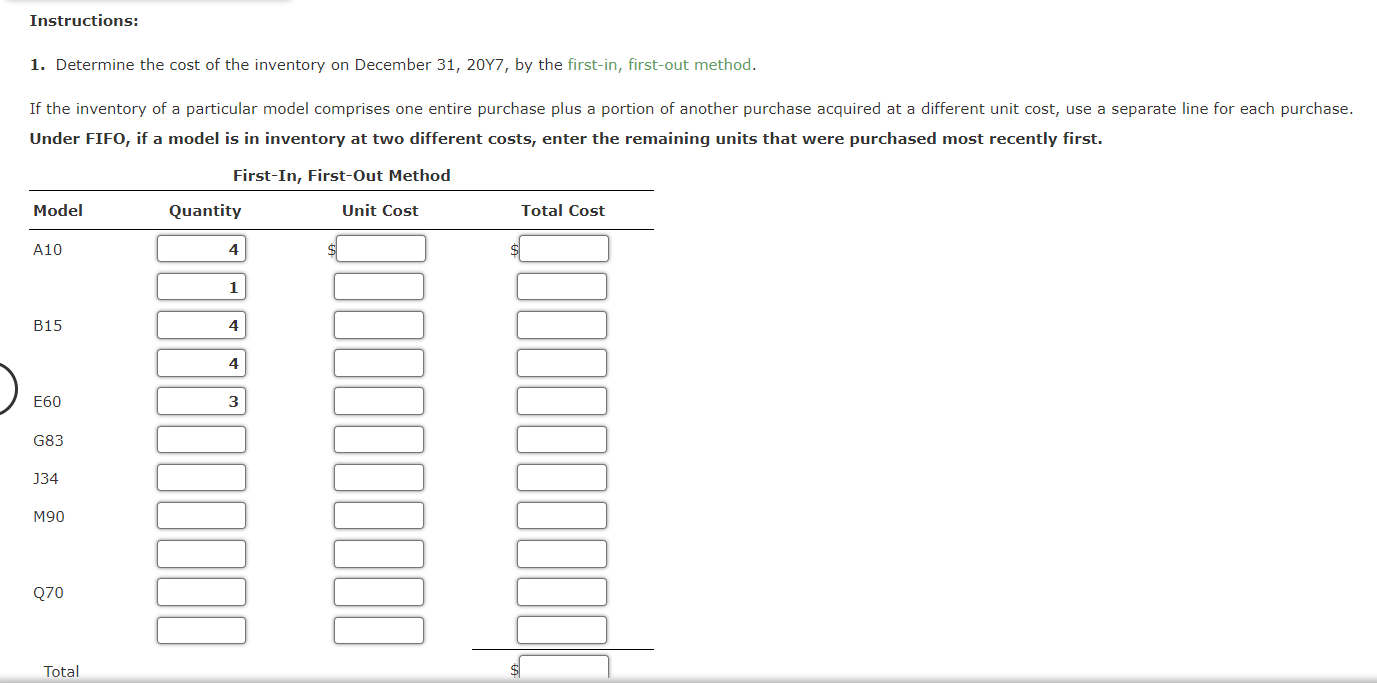Click the second Q70 unit cost field
The height and width of the screenshot is (686, 1377).
pyautogui.click(x=380, y=629)
